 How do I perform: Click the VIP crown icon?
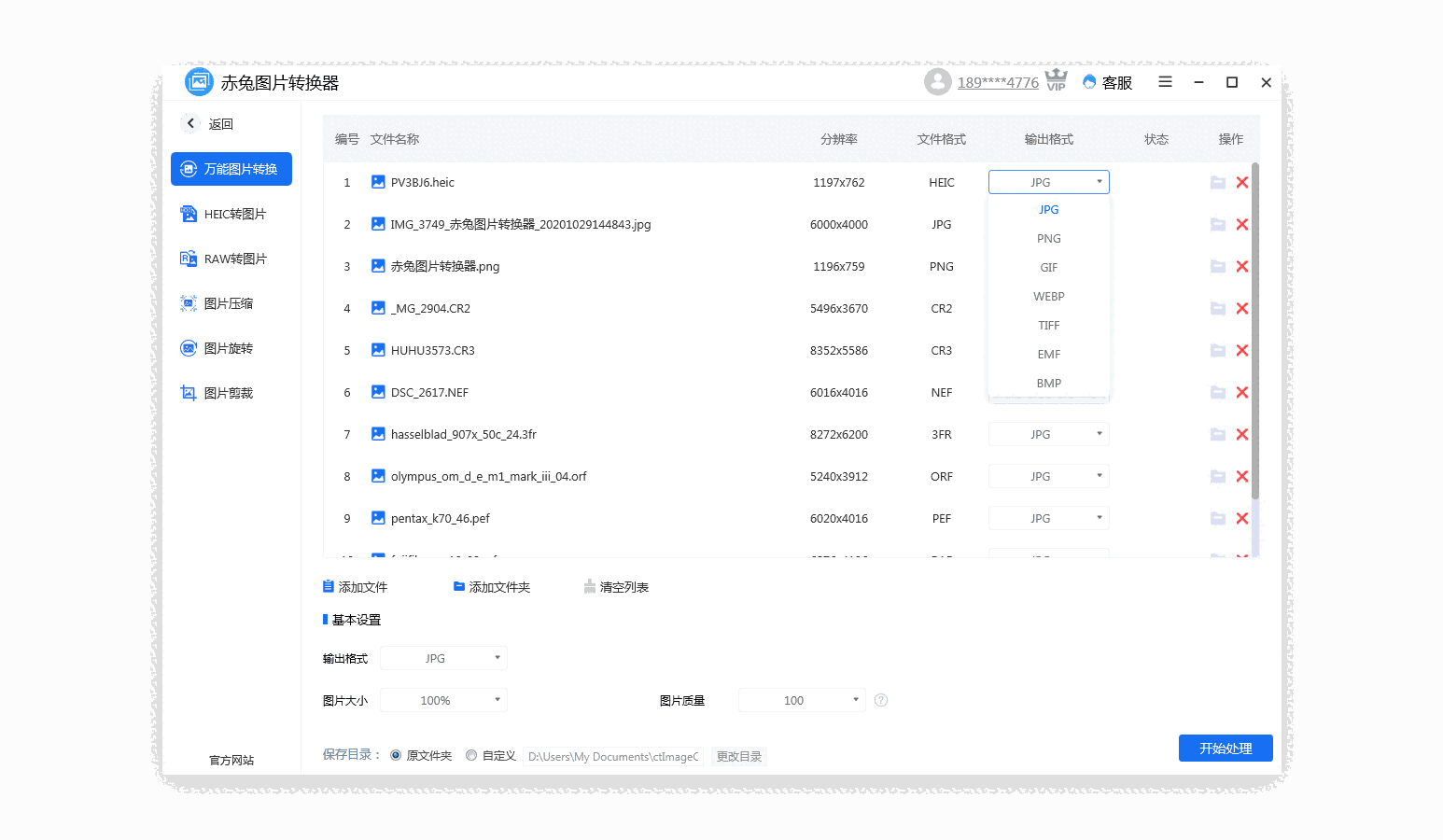[1056, 81]
